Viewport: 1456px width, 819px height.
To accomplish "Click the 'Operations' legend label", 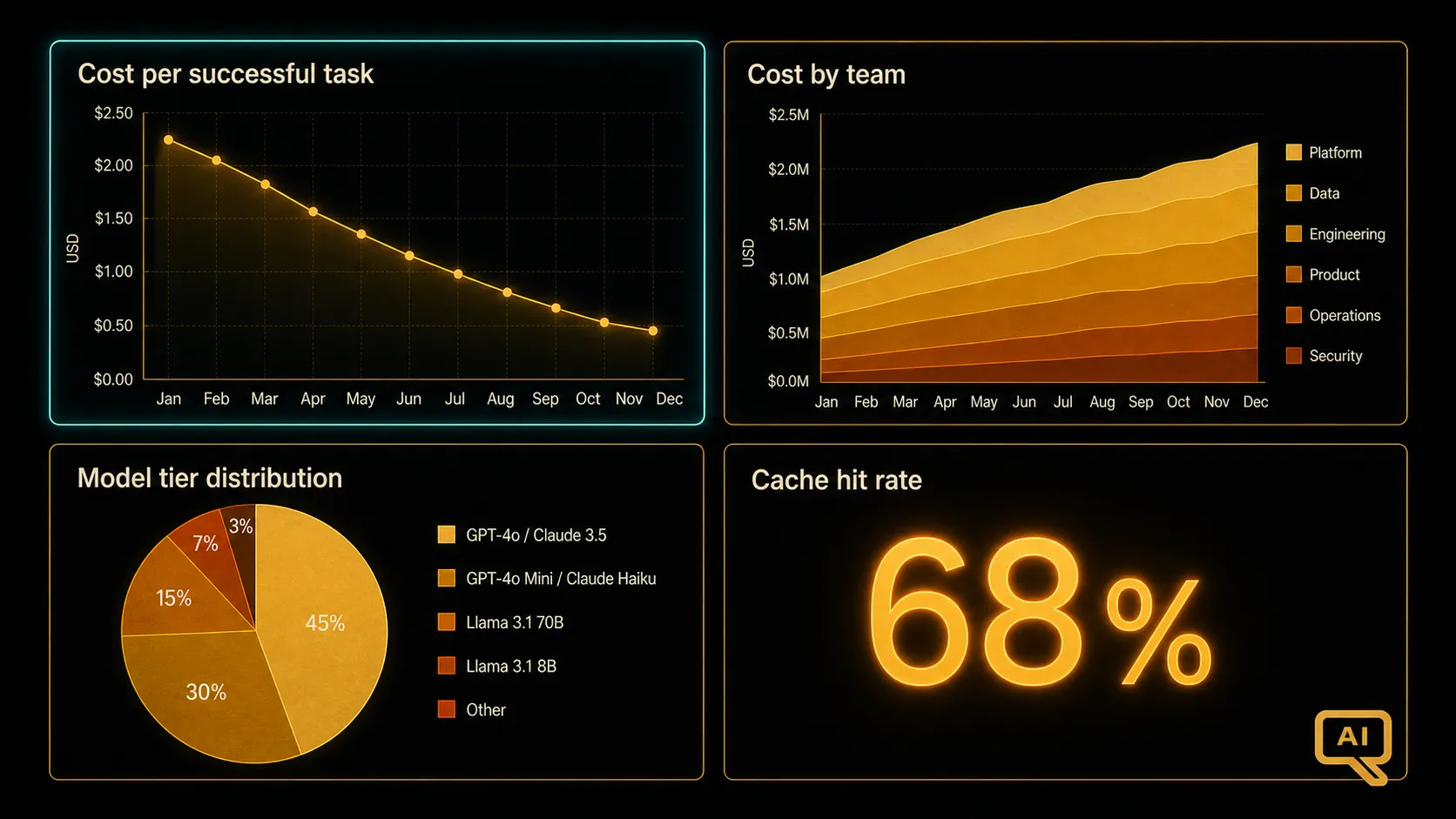I will (1345, 315).
